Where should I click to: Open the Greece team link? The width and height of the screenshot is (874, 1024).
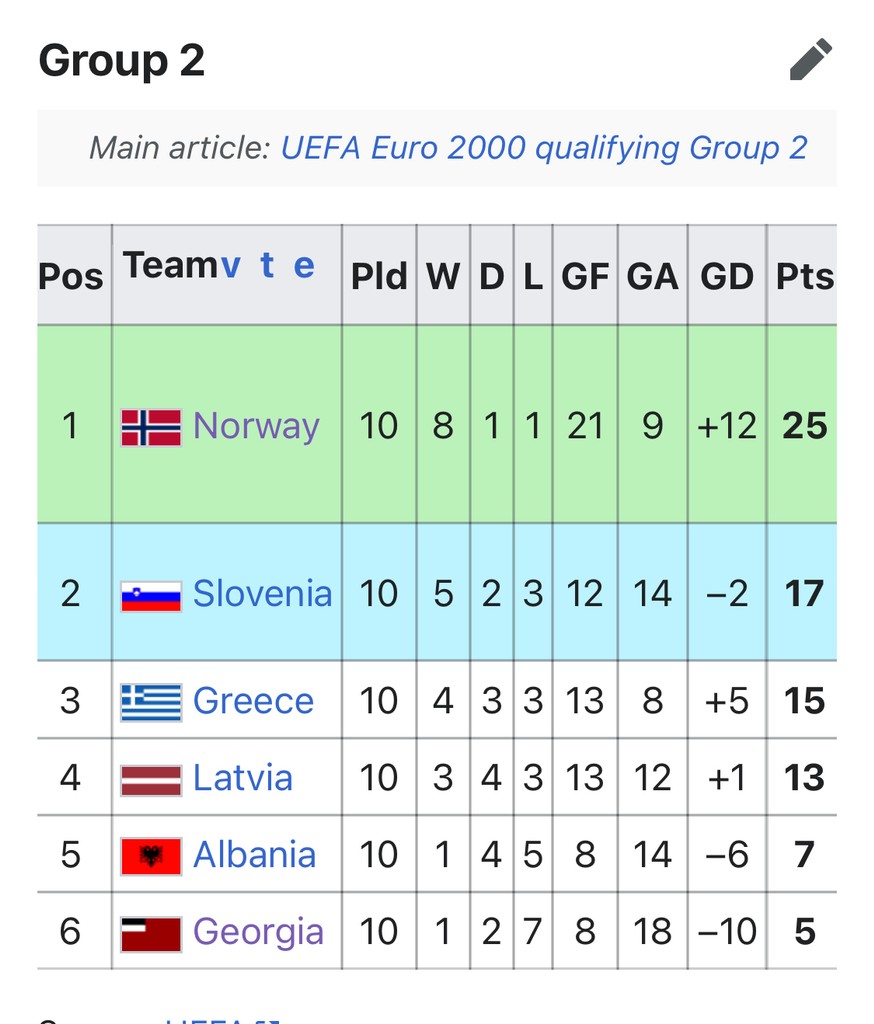253,701
